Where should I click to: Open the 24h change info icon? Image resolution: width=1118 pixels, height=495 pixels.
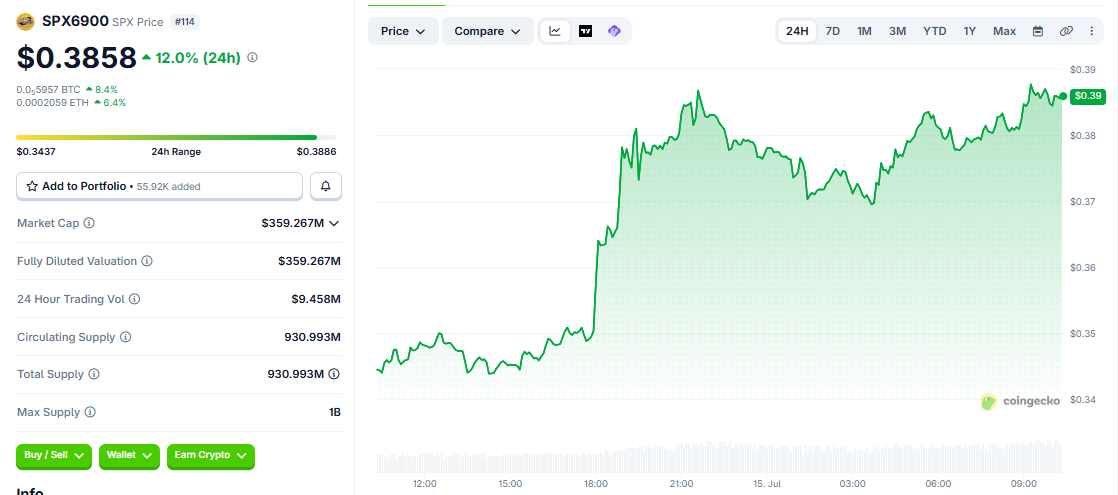(252, 58)
